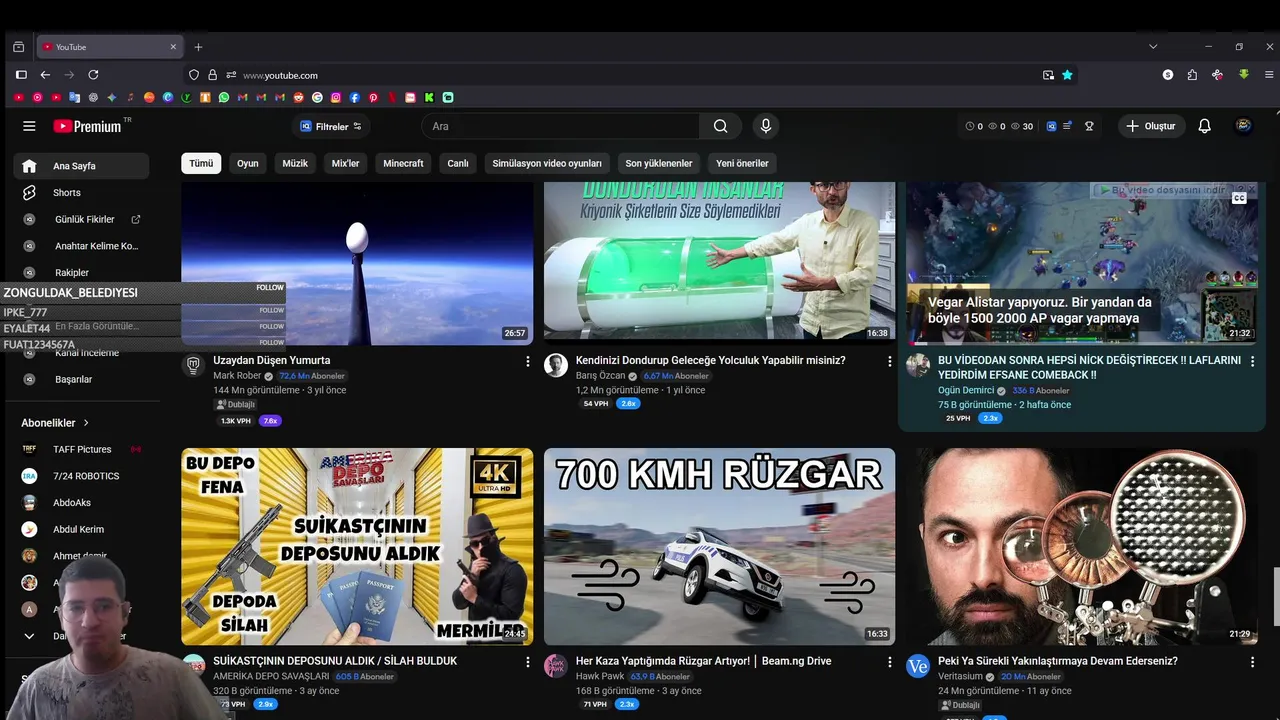Select the Son yüklenenler chip

[659, 163]
